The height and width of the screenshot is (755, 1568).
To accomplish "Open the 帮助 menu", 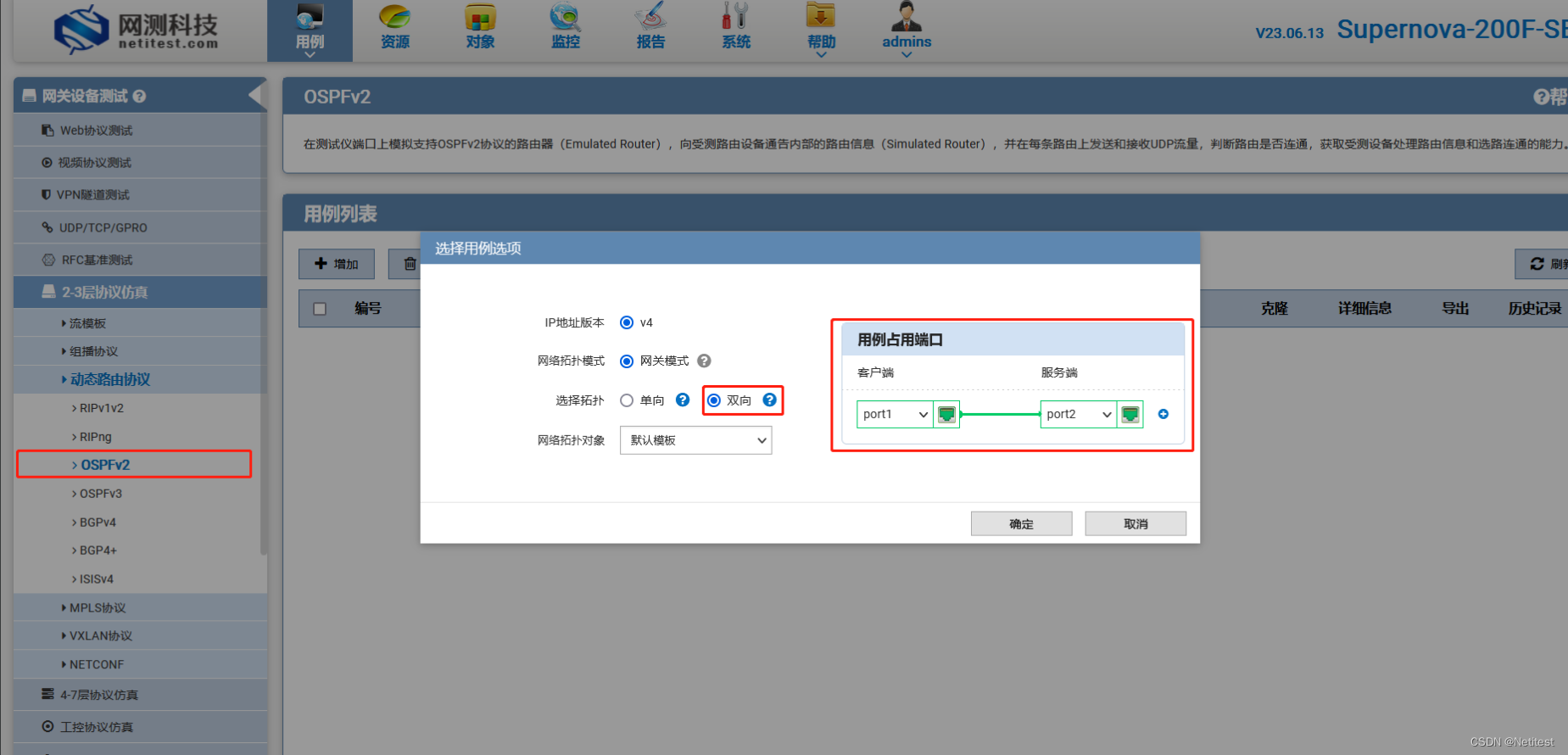I will (821, 31).
